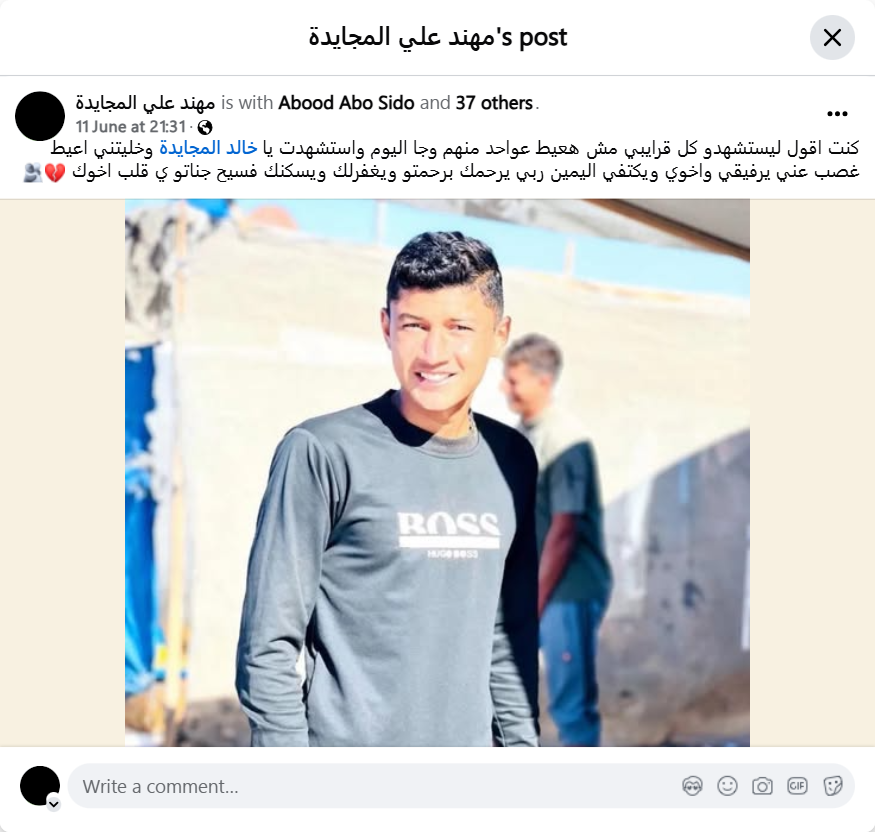The width and height of the screenshot is (875, 832).
Task: Open the emoji picker in comment box
Action: [727, 786]
